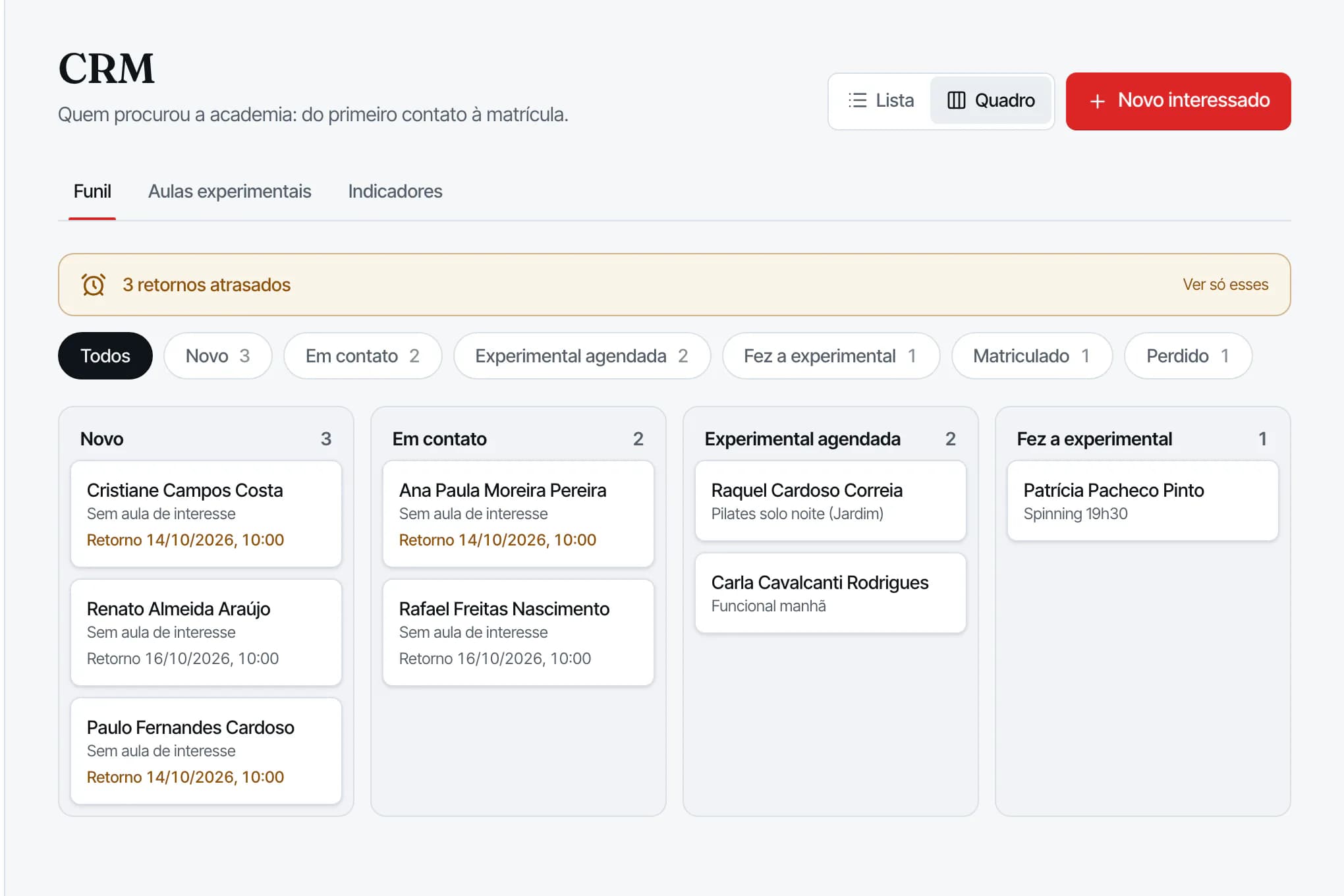Click the Fez a experimental column header

coord(1094,439)
